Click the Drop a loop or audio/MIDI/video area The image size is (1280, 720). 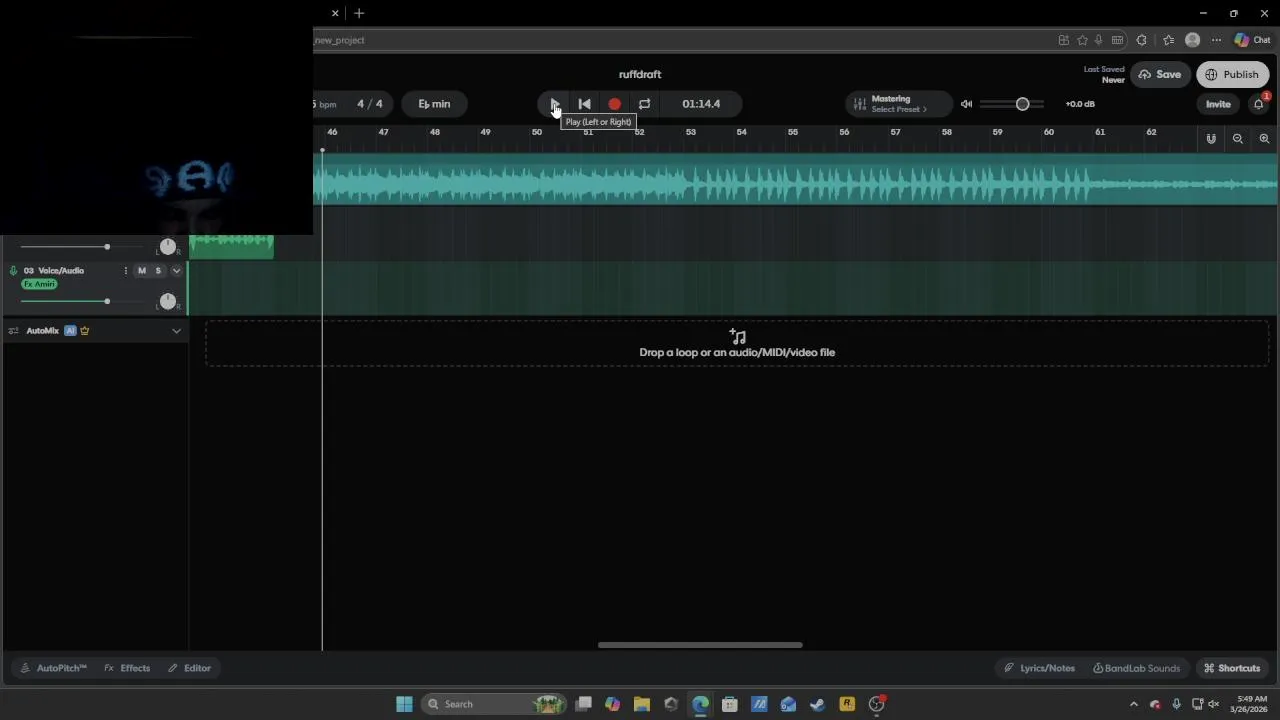point(737,343)
